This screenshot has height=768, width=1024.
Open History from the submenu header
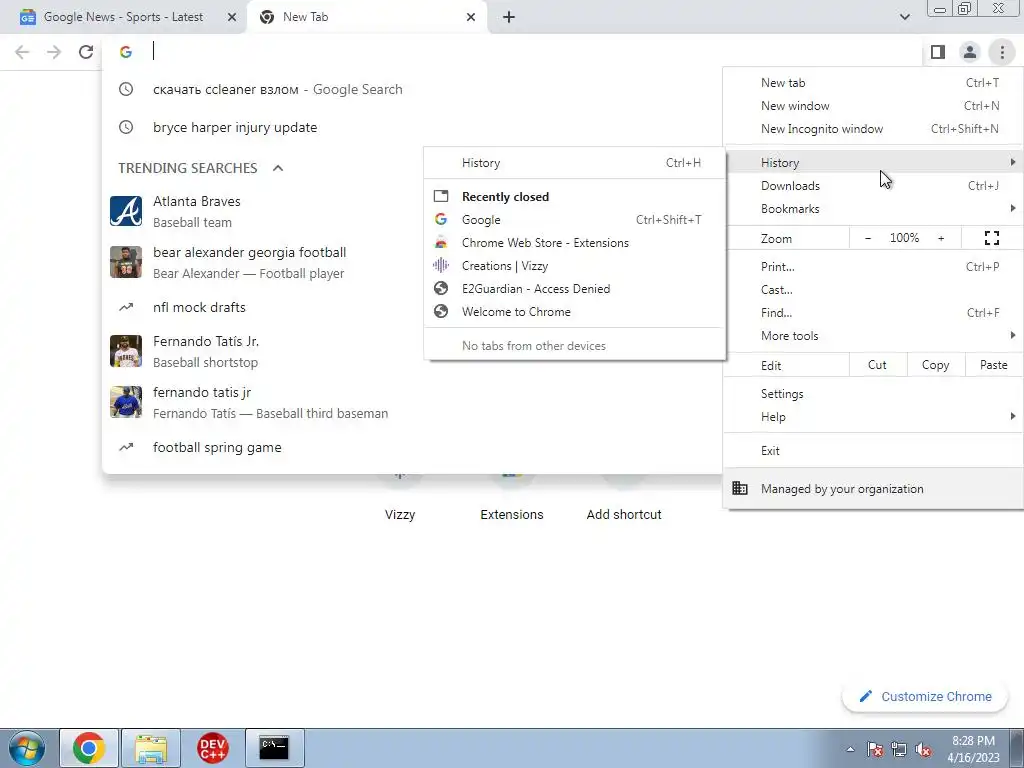[x=575, y=163]
